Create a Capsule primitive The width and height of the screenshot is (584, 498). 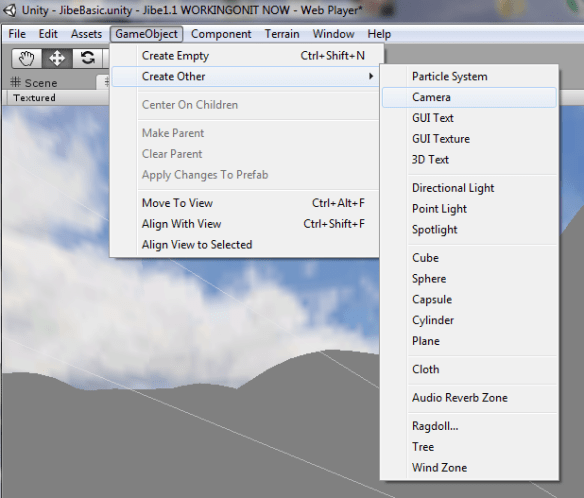pos(469,299)
